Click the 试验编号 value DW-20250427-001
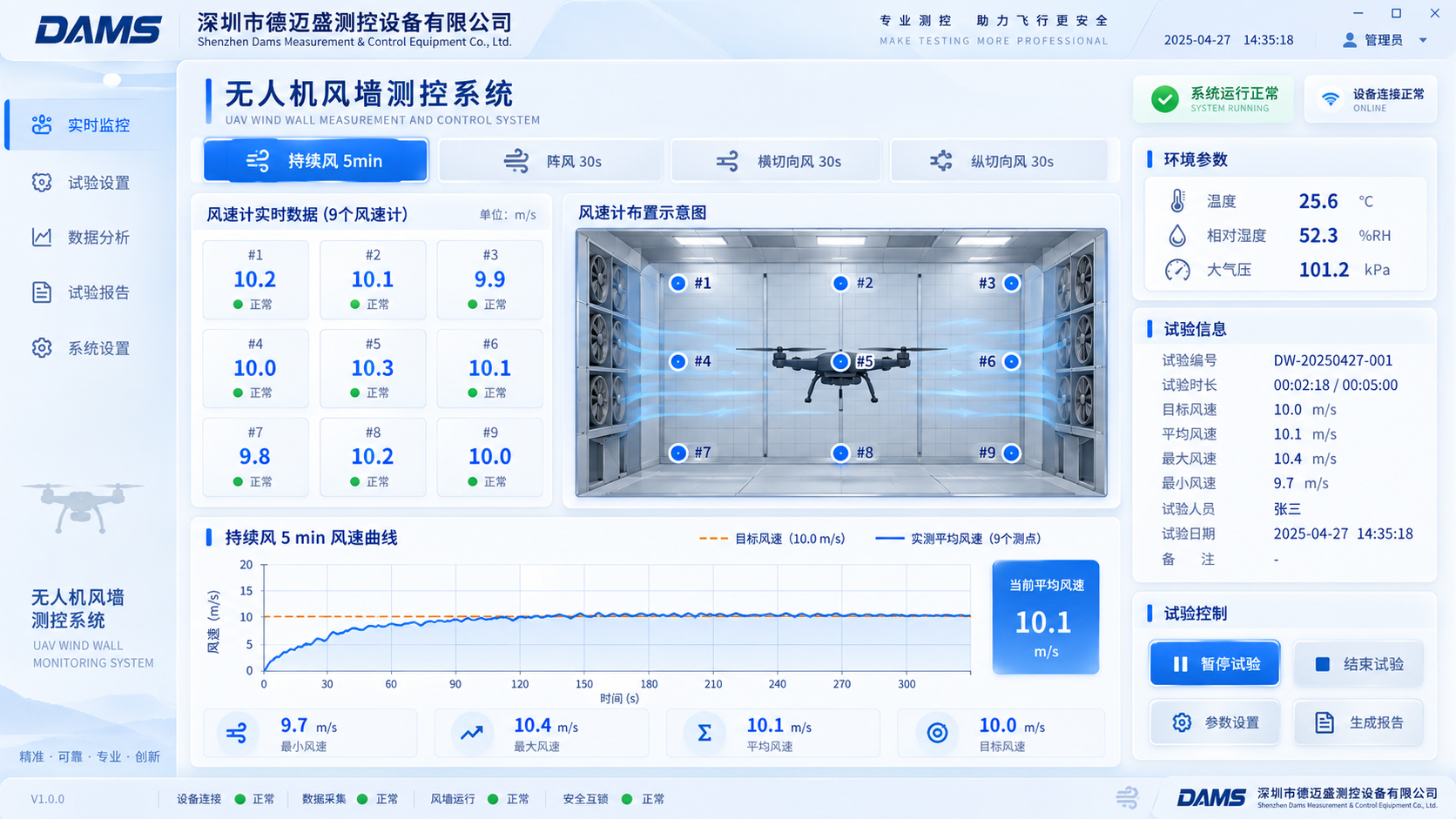 [1332, 360]
